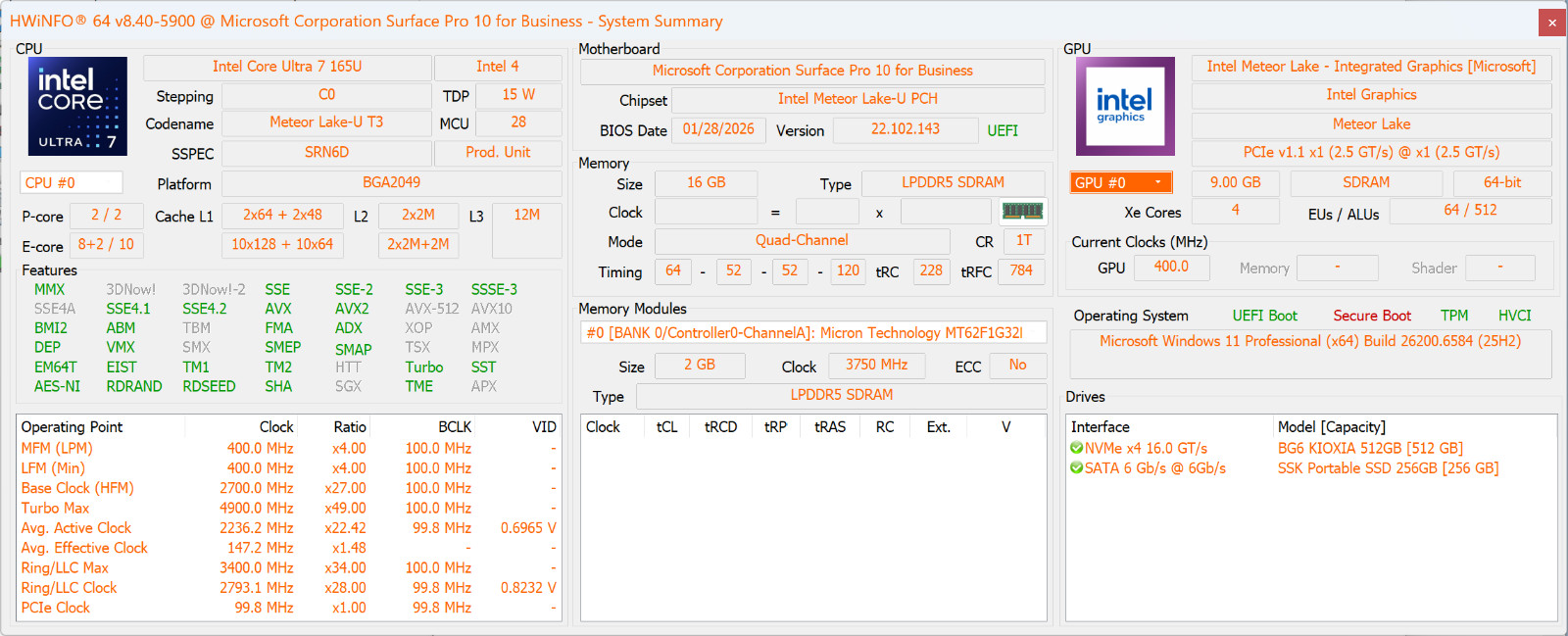Image resolution: width=1568 pixels, height=636 pixels.
Task: Click the Prod. Unit field
Action: 498,153
